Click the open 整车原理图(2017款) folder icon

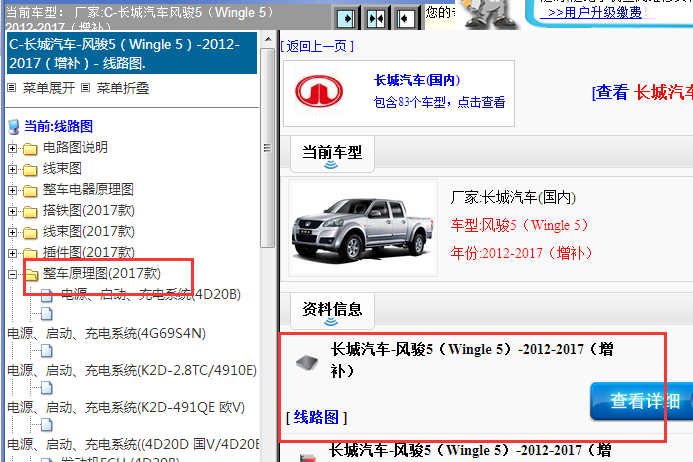31,275
